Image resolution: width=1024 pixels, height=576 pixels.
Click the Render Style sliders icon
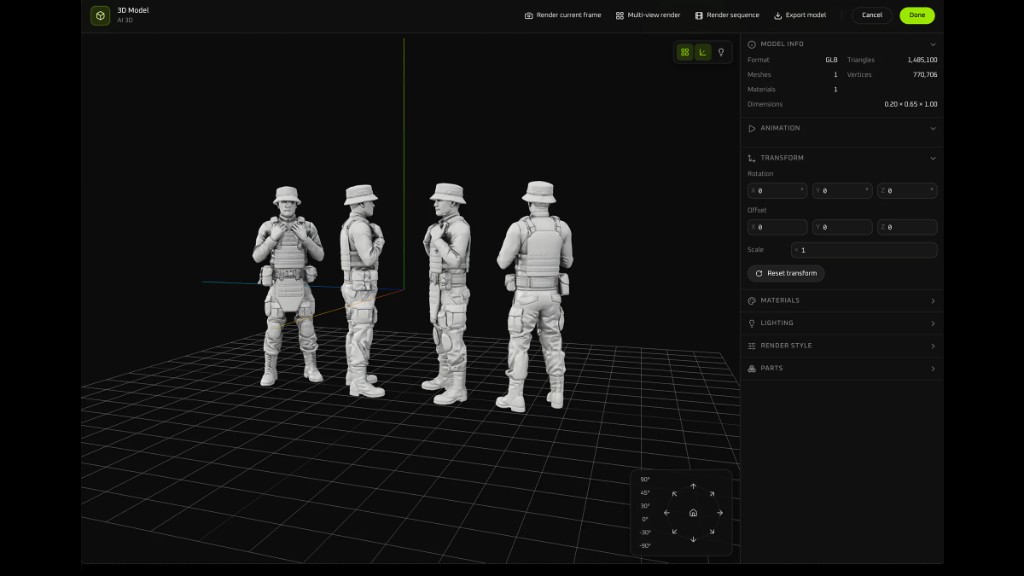click(x=752, y=346)
